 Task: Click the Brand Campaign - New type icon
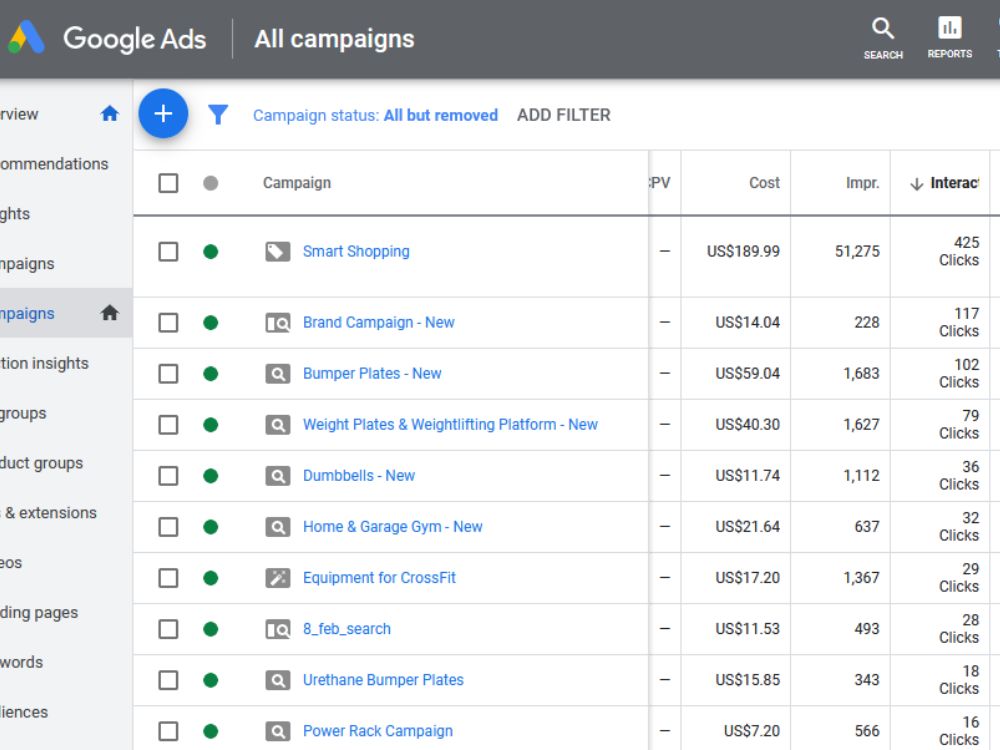pyautogui.click(x=277, y=323)
